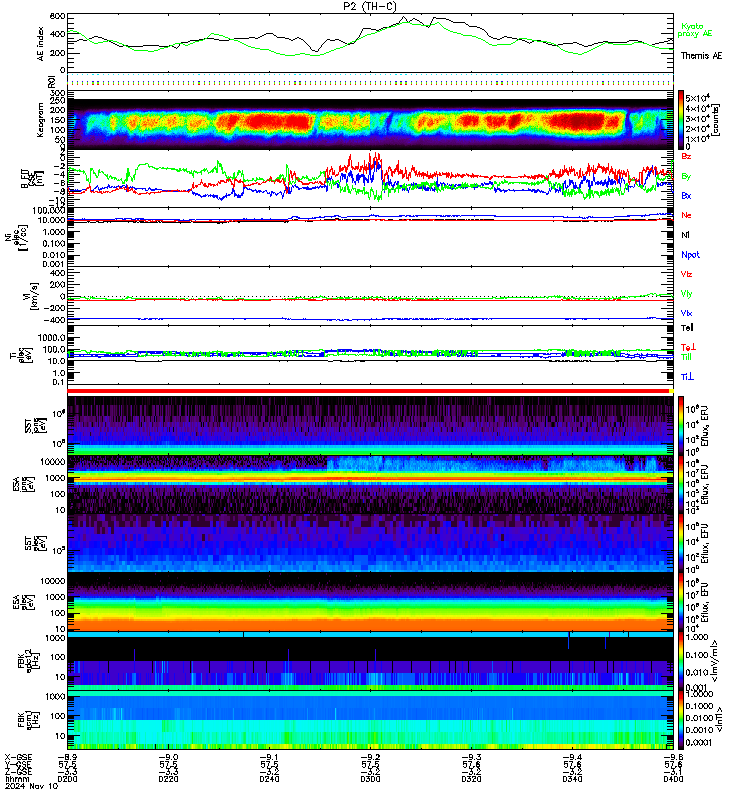Image resolution: width=750 pixels, height=800 pixels.
Task: Click the bright red Keogram patch near 0240
Action: 280,122
